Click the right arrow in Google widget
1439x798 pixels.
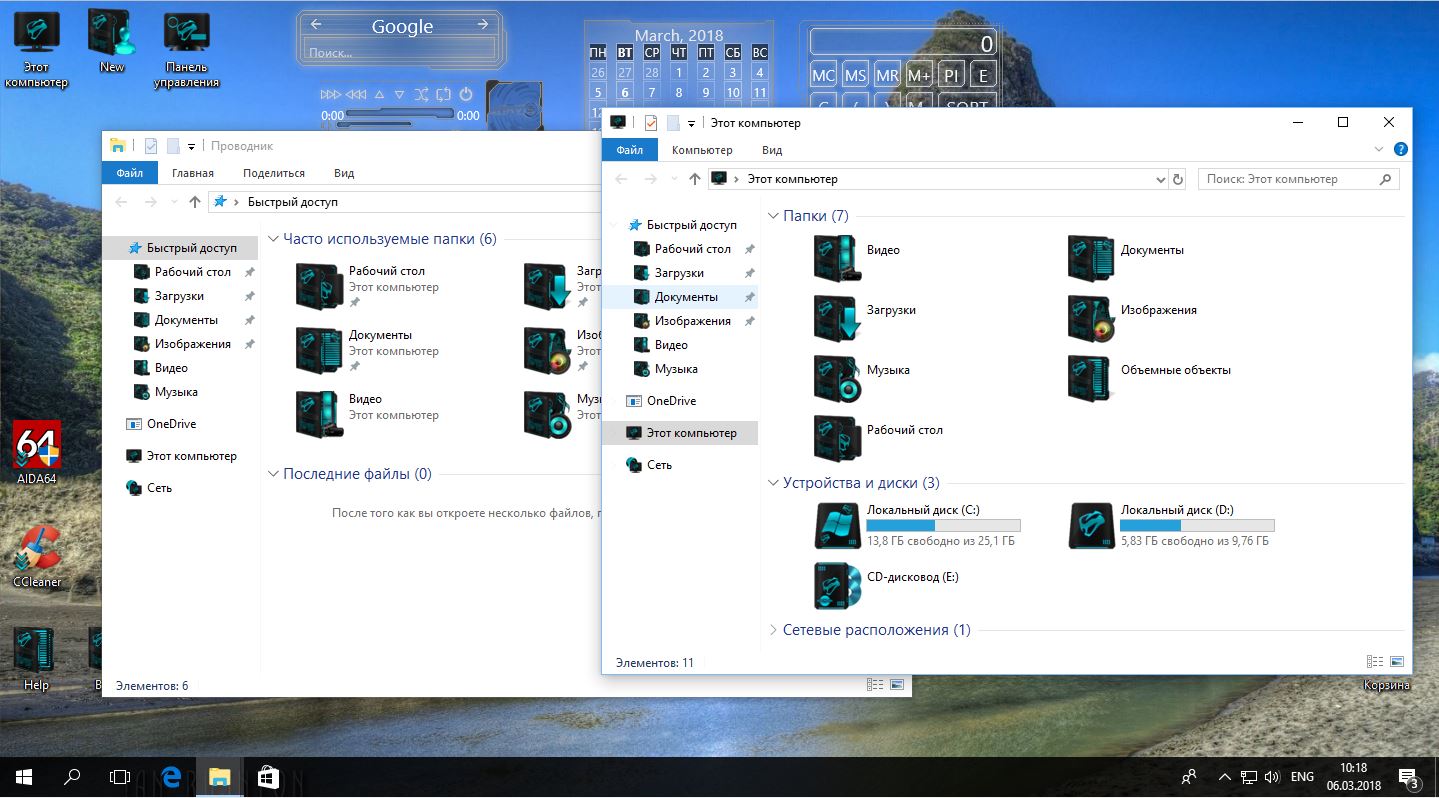click(x=482, y=25)
